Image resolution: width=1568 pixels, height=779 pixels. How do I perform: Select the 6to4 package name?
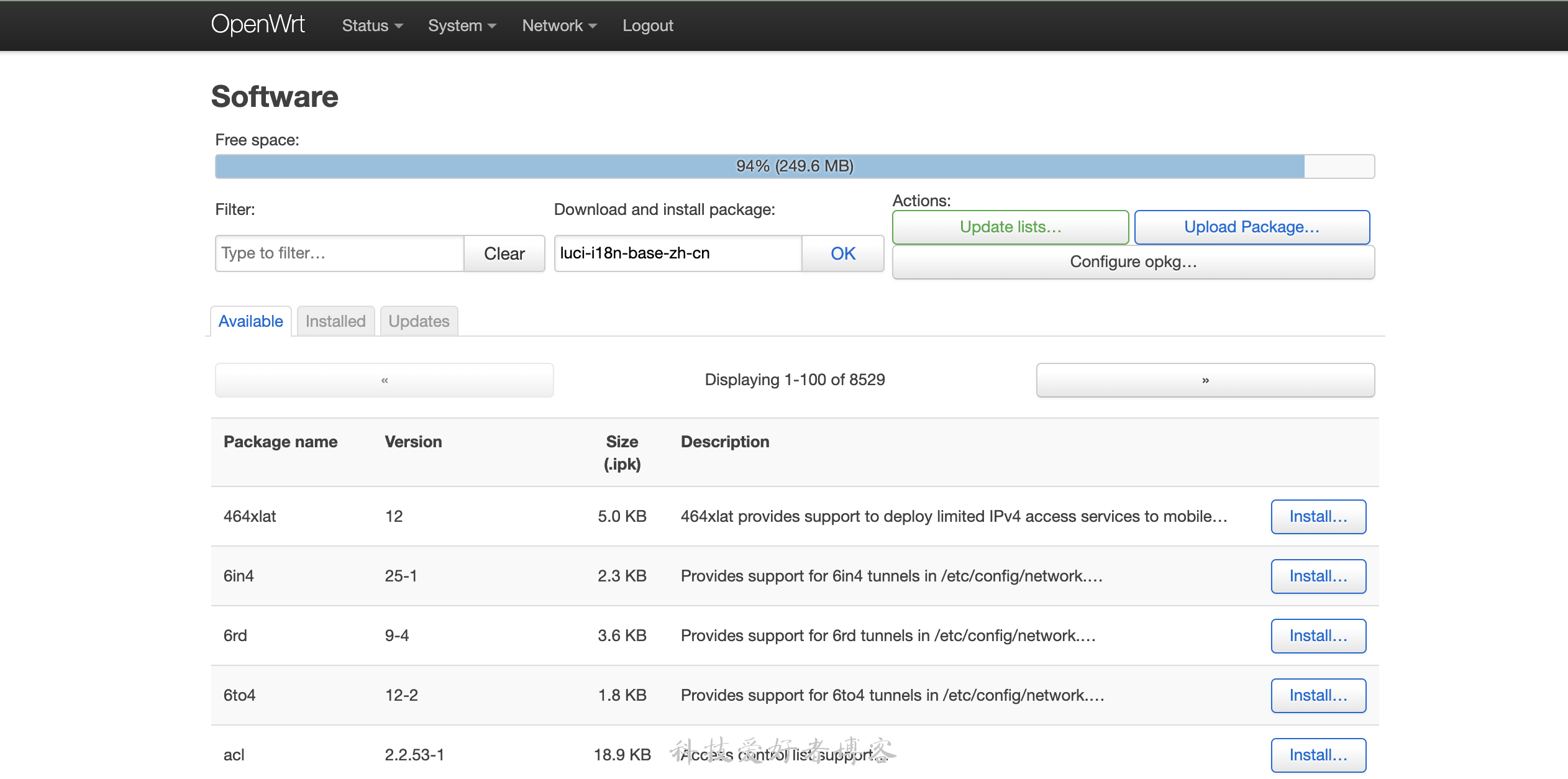click(239, 695)
